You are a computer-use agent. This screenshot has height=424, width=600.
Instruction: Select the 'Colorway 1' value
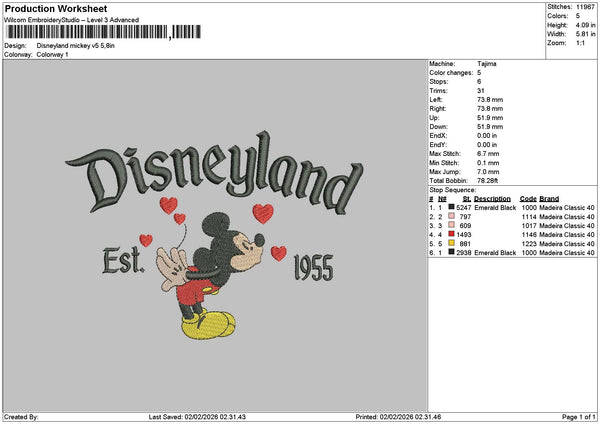coord(52,55)
